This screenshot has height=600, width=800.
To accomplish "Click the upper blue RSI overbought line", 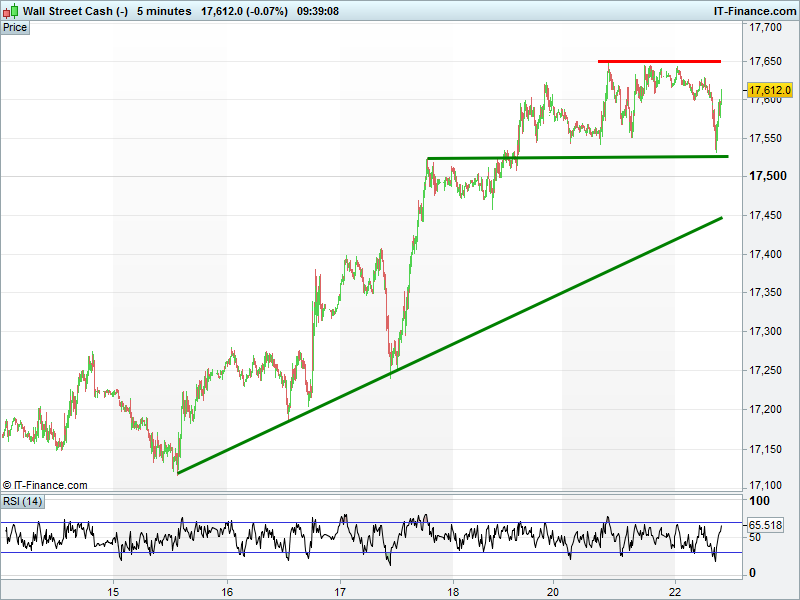I will 371,522.
